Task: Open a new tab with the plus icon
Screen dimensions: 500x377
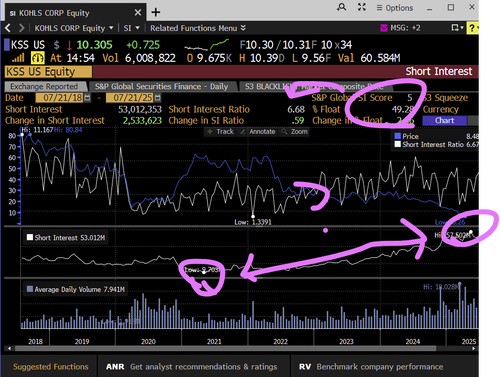Action: pyautogui.click(x=156, y=12)
